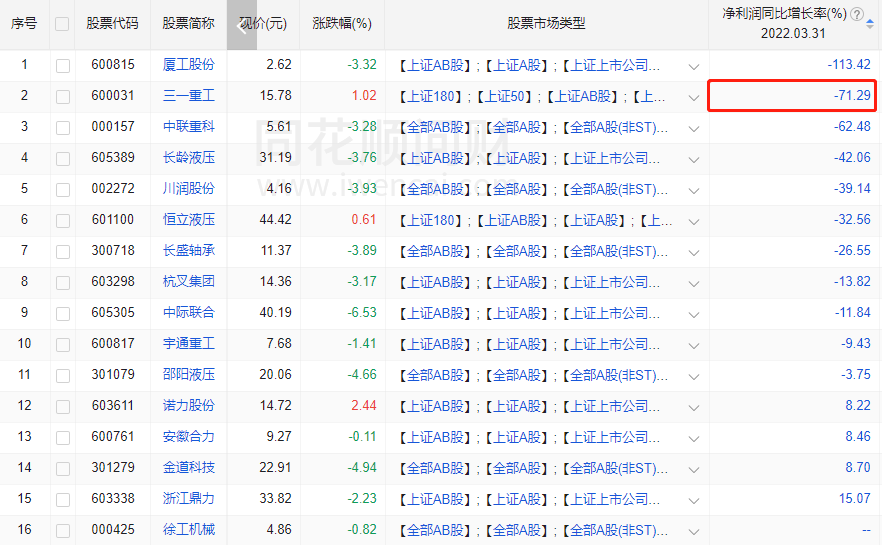Expand market type list for 厦工股份 row

point(694,67)
